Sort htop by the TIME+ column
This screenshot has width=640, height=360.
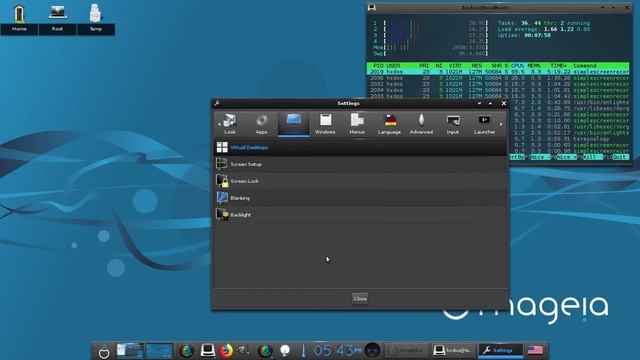click(x=558, y=65)
